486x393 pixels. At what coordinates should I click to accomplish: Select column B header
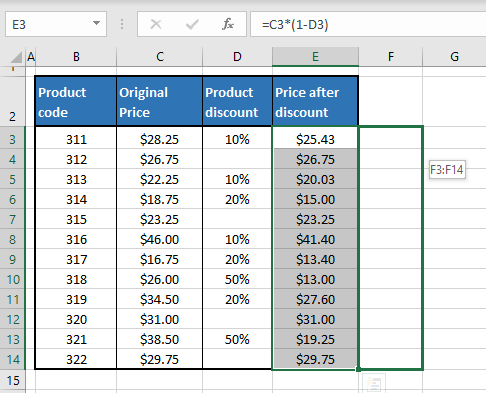click(x=76, y=57)
